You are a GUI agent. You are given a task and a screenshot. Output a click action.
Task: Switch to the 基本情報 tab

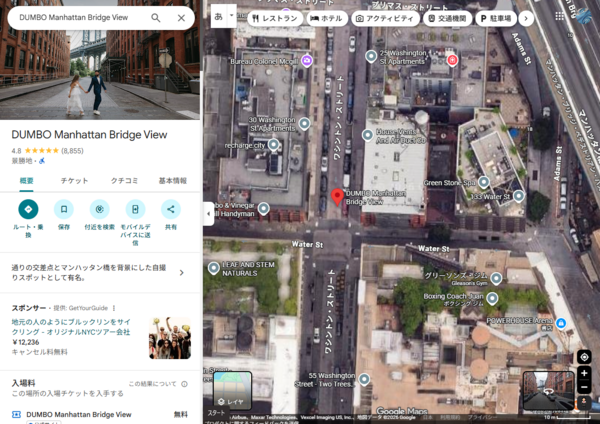173,181
